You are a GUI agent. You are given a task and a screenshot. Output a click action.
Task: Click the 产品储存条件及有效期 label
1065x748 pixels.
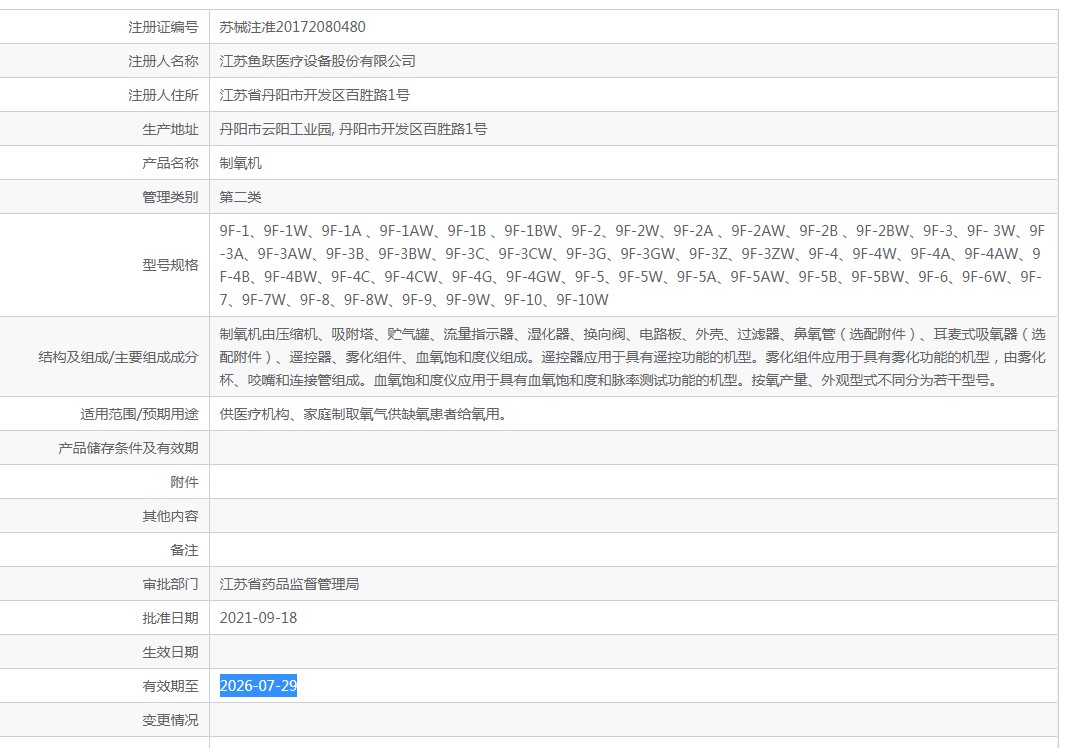[x=128, y=448]
